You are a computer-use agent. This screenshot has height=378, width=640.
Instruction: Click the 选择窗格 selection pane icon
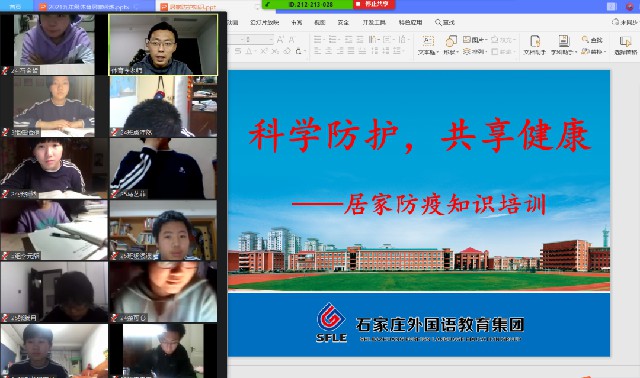coord(626,45)
